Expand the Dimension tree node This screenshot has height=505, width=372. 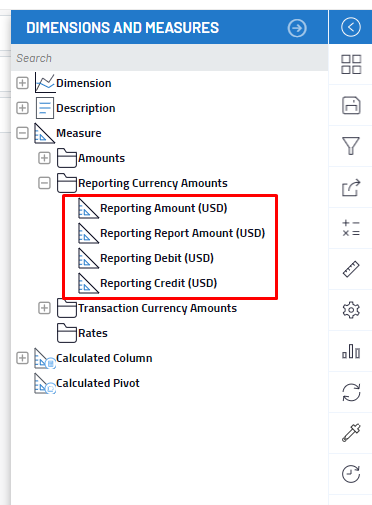22,83
